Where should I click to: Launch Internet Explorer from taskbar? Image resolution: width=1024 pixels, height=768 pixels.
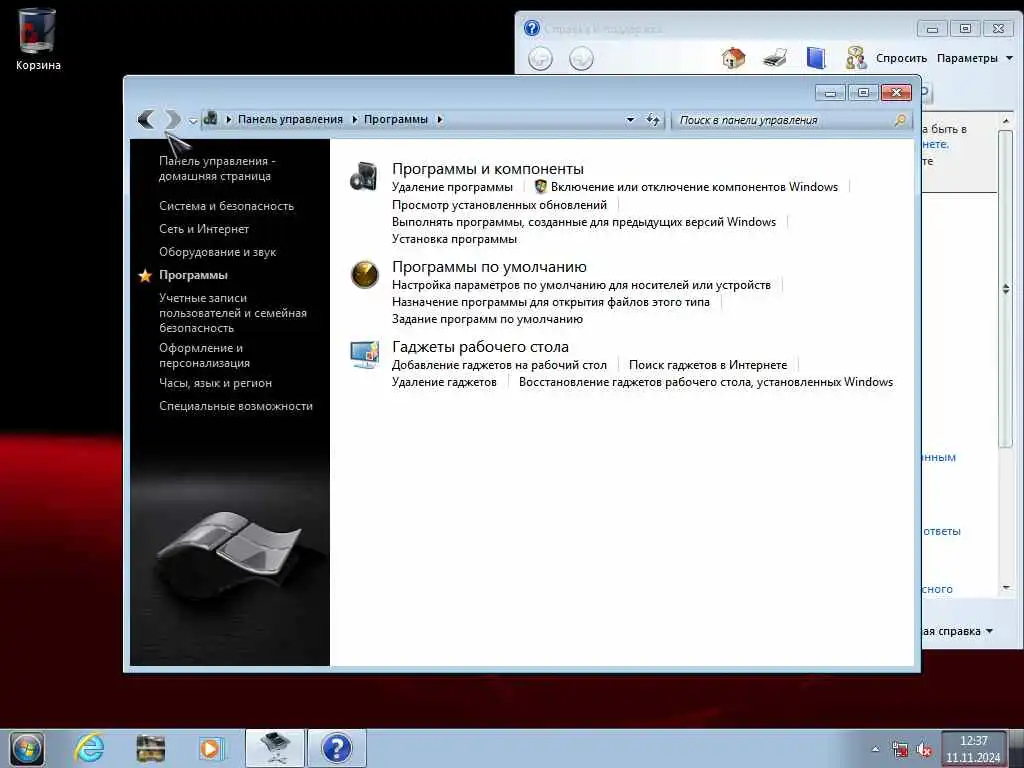(89, 748)
